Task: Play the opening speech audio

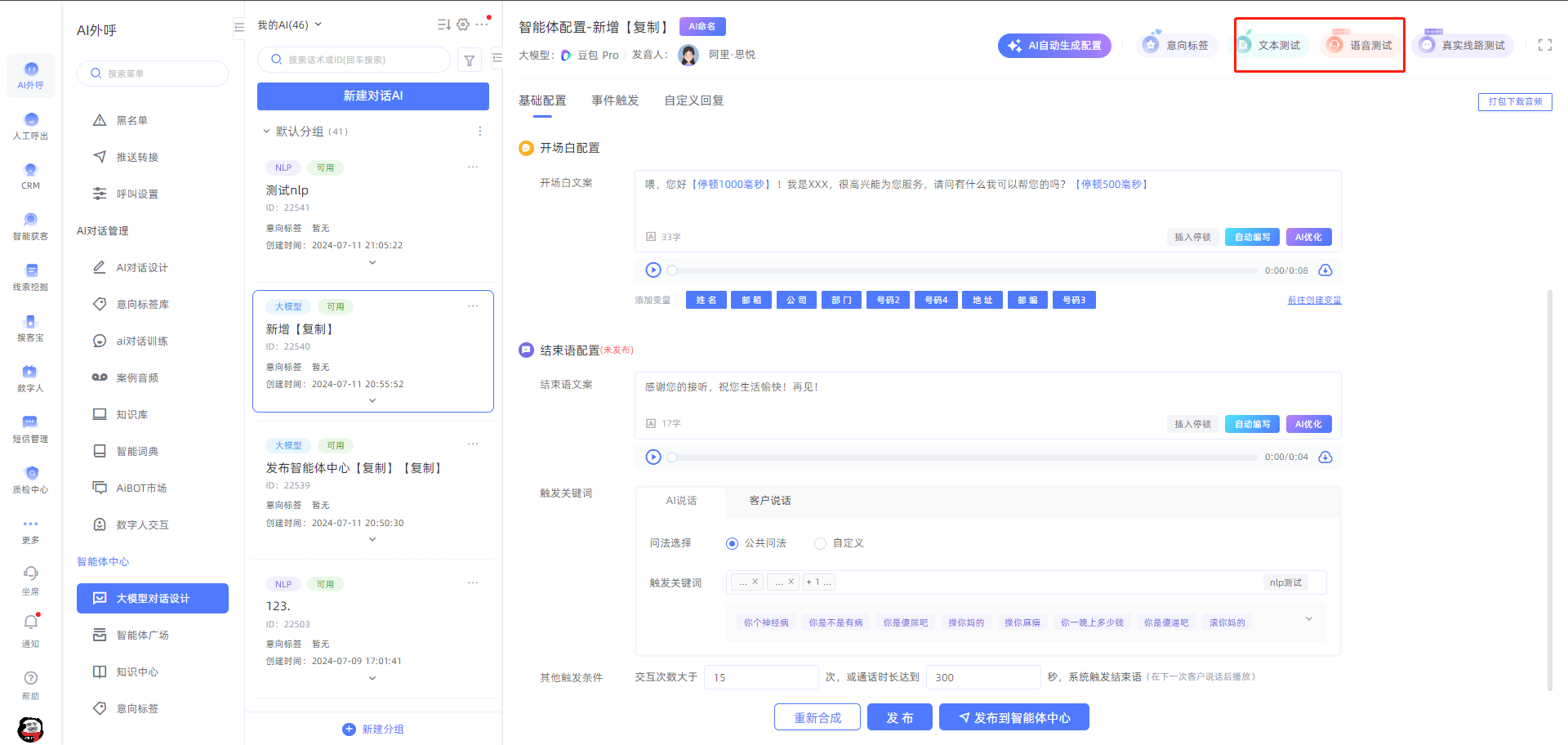Action: [x=653, y=270]
